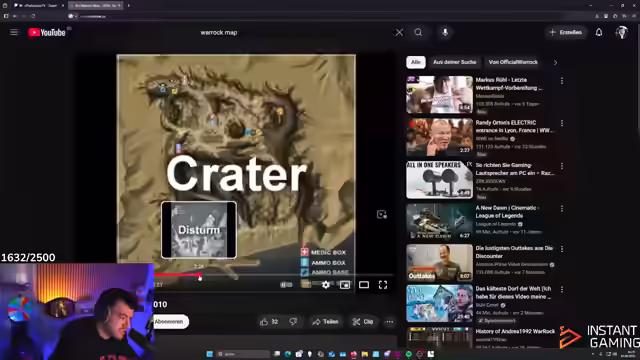Open new browser tab with the plus button
Screen dimensions: 640x360
coord(128,5)
